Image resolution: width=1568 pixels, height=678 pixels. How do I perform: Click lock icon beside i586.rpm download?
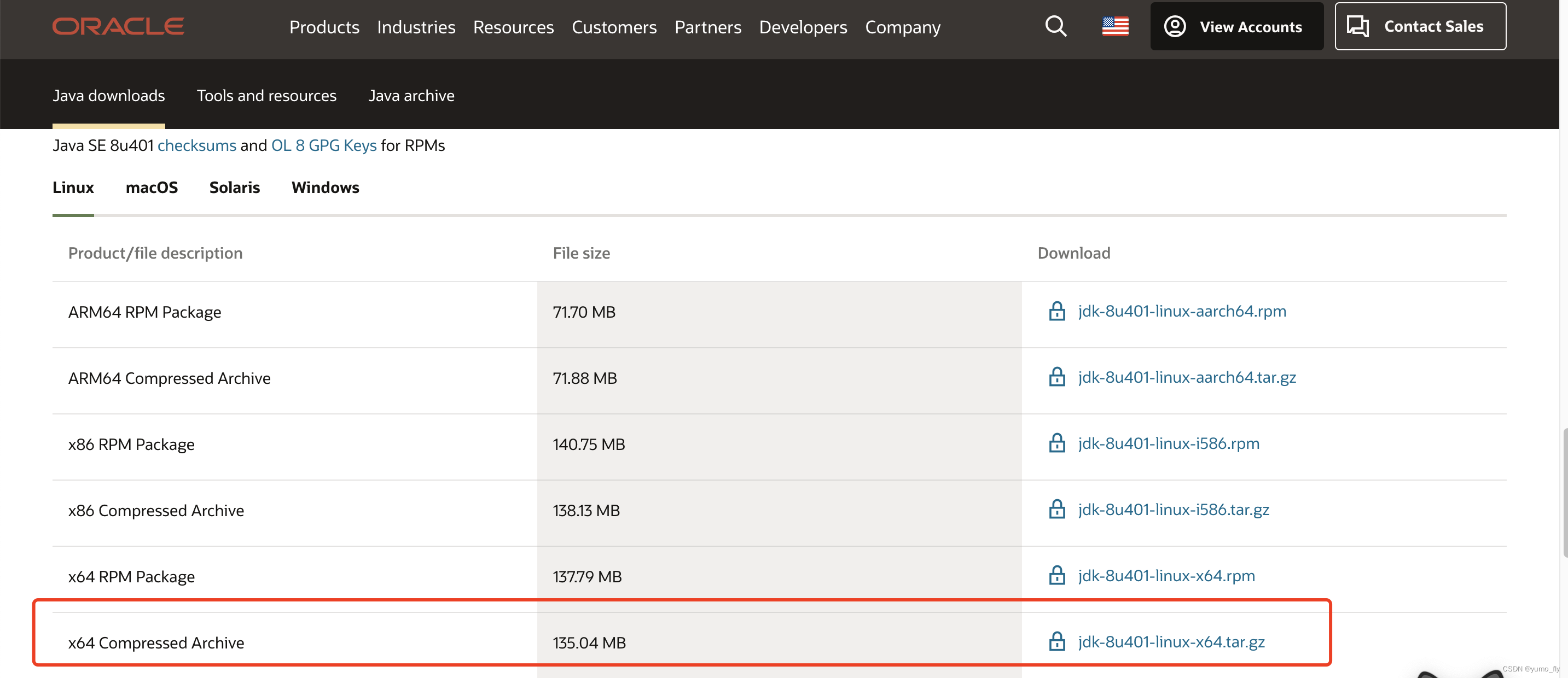[1056, 443]
